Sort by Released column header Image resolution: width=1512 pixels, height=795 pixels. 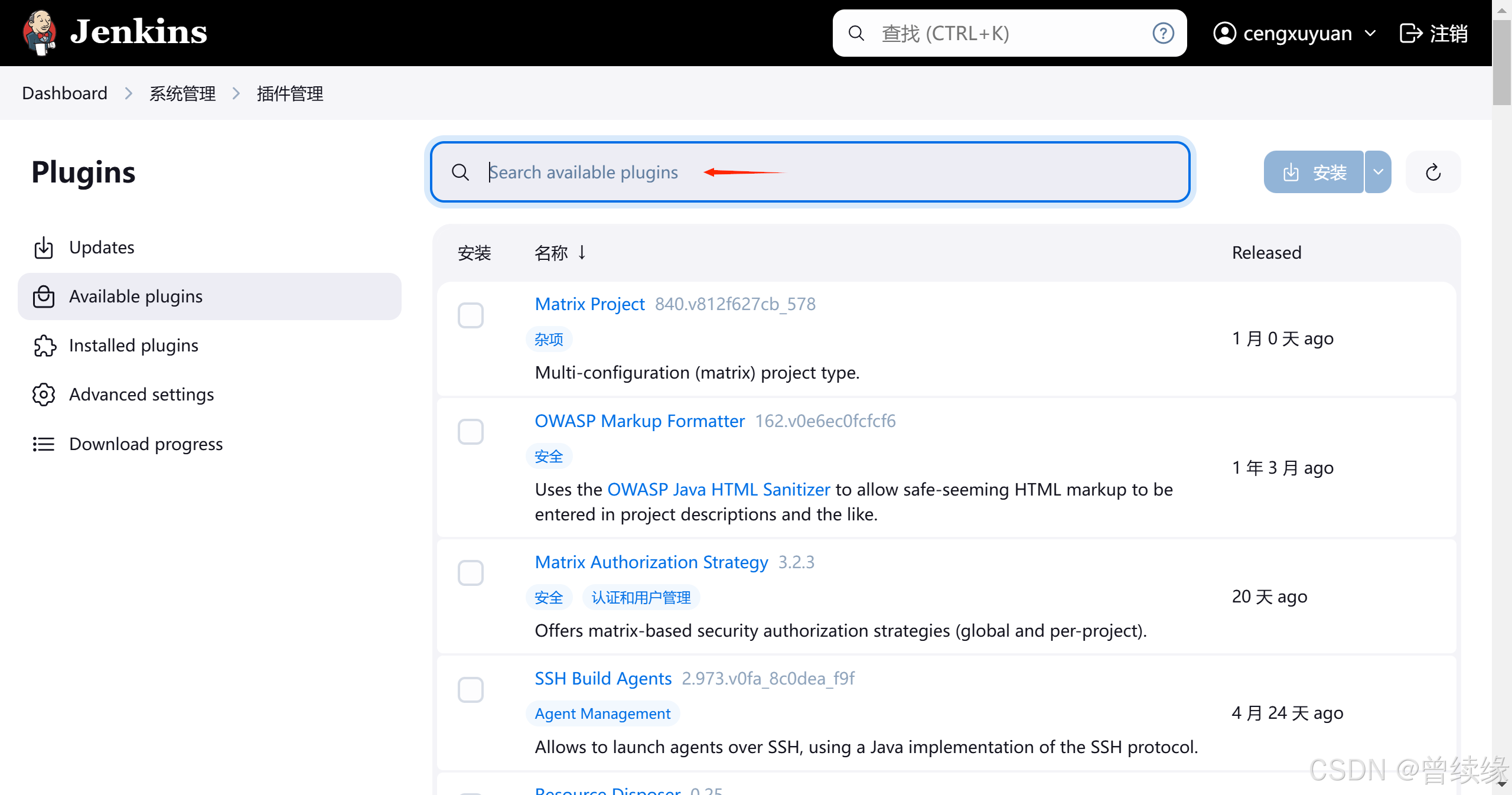click(1266, 252)
